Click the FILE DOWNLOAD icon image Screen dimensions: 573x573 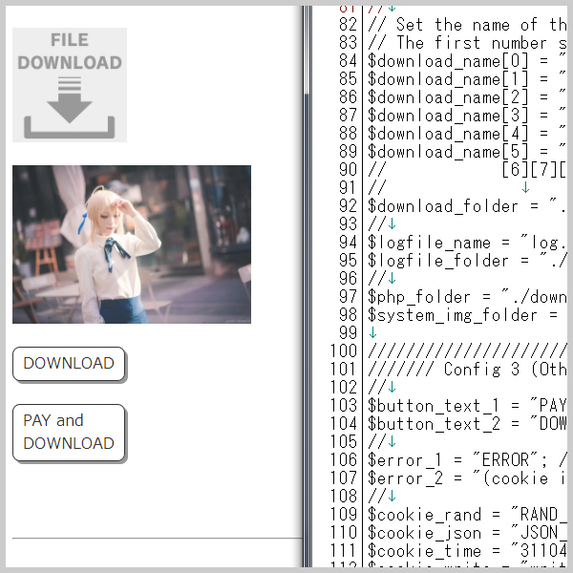pyautogui.click(x=69, y=85)
